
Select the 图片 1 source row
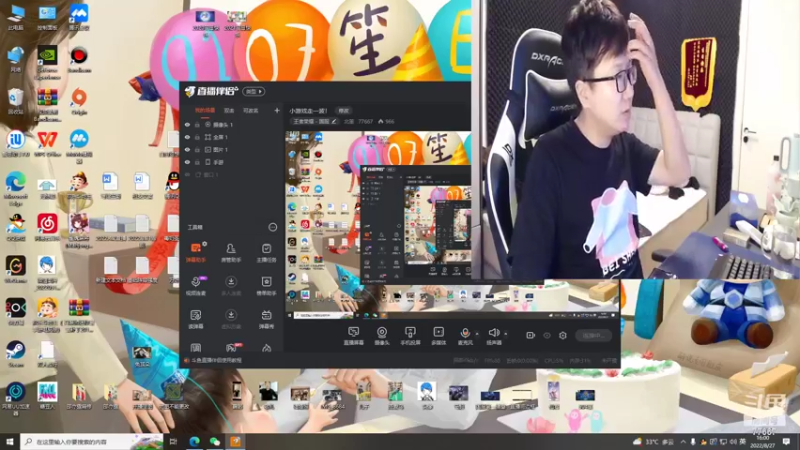(x=232, y=149)
